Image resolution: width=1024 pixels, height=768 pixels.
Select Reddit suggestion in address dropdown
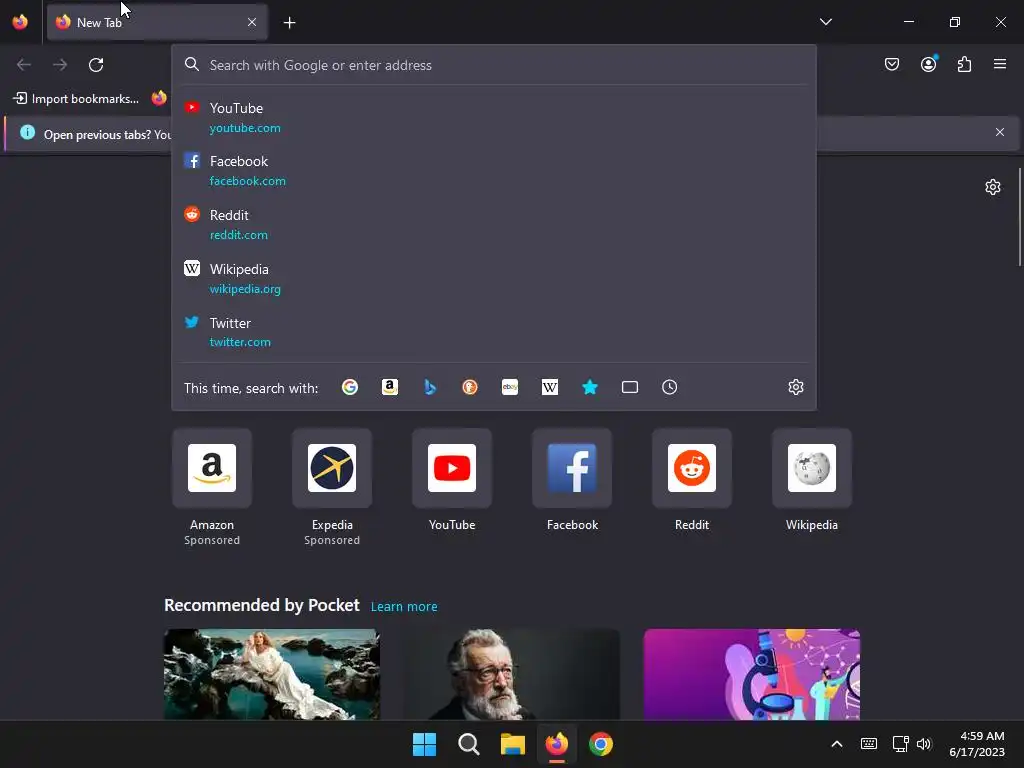point(494,224)
